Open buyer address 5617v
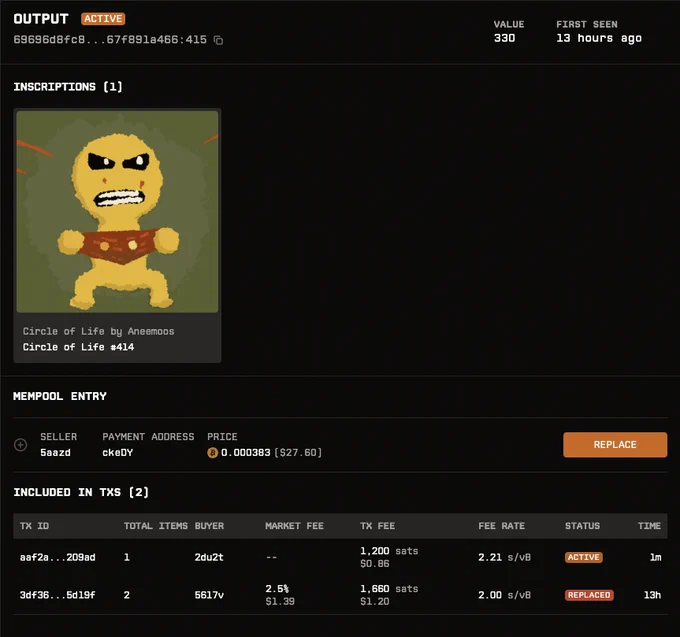680x637 pixels. tap(209, 595)
